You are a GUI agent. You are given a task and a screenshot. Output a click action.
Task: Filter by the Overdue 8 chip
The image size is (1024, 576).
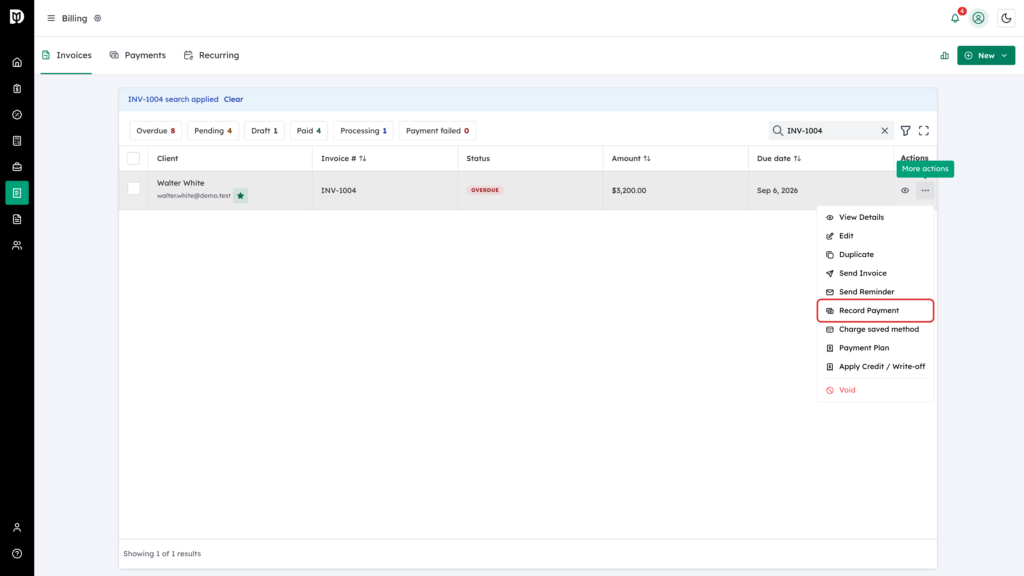pos(155,131)
